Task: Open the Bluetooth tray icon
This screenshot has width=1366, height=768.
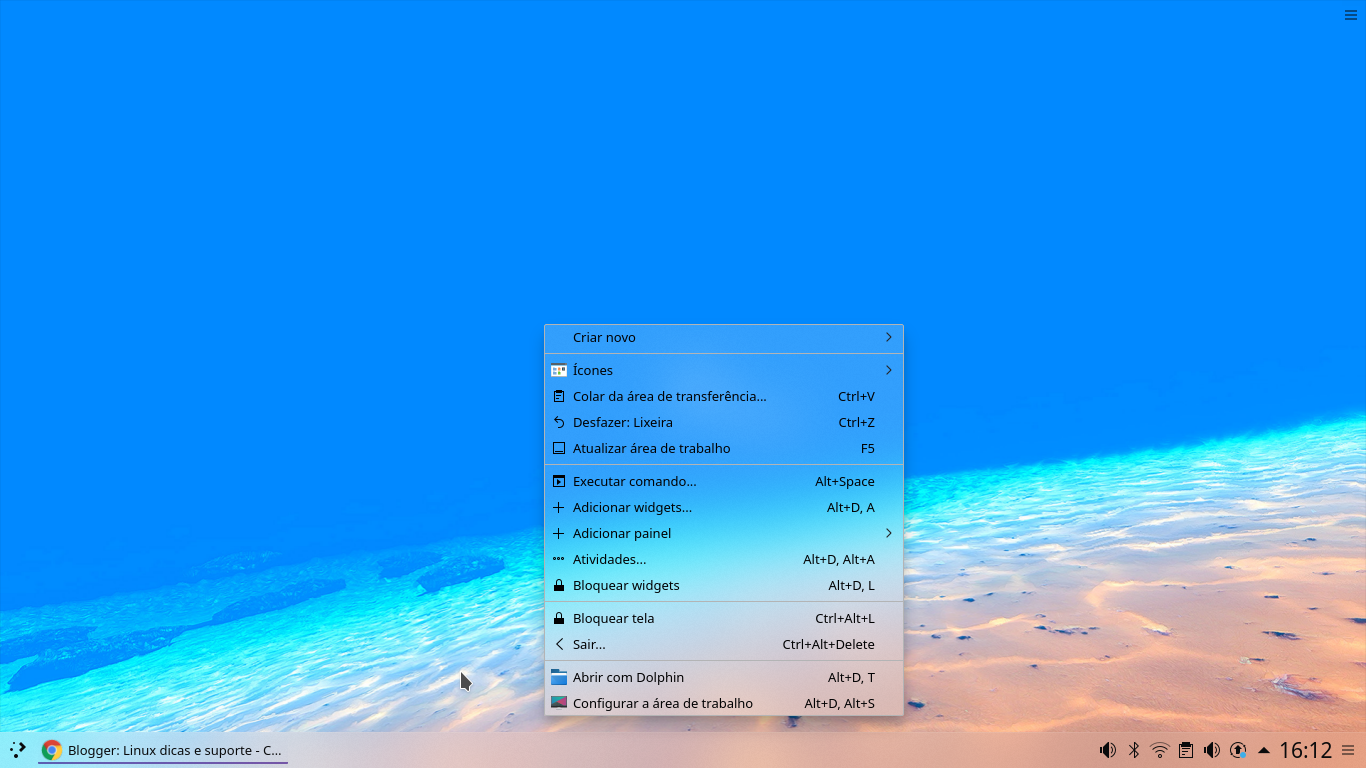Action: [1133, 750]
